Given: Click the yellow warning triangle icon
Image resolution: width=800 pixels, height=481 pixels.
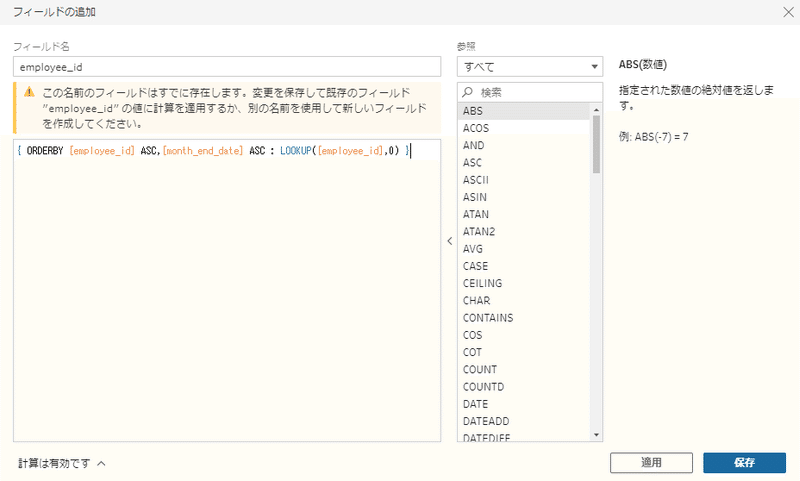Looking at the screenshot, I should [x=29, y=92].
